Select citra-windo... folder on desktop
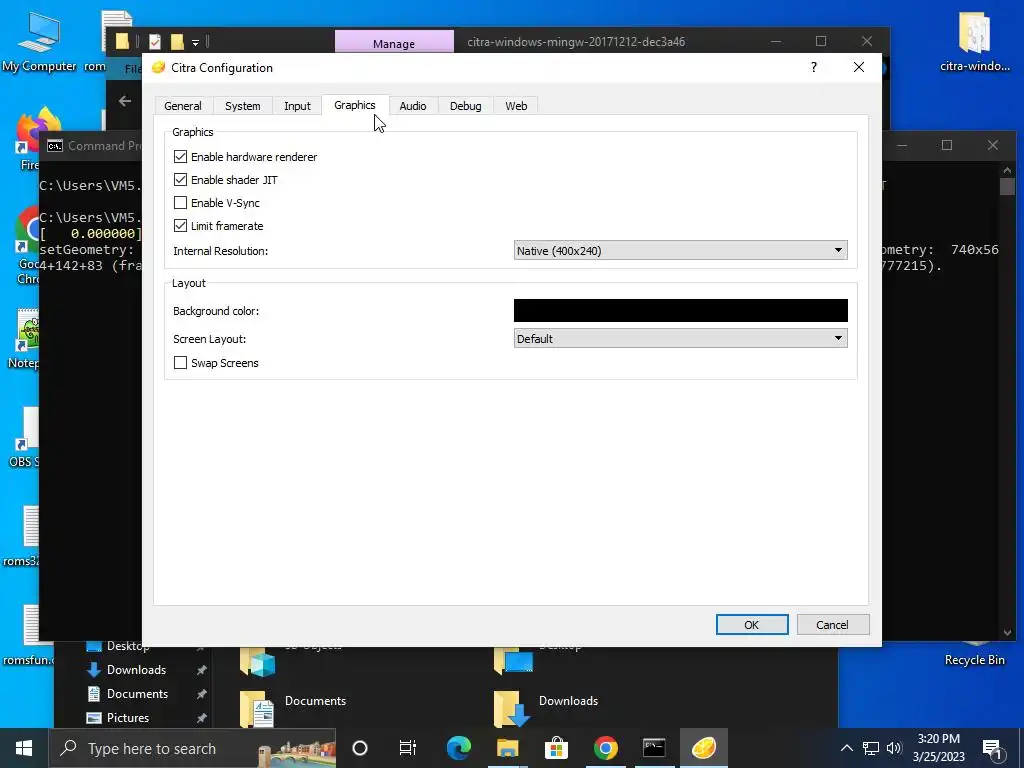Viewport: 1024px width, 768px height. point(974,42)
